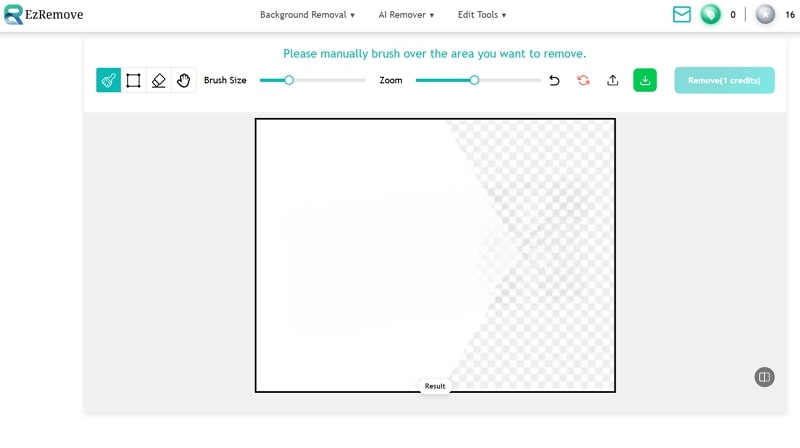800x448 pixels.
Task: Click the Brush Size slider handle
Action: [289, 80]
